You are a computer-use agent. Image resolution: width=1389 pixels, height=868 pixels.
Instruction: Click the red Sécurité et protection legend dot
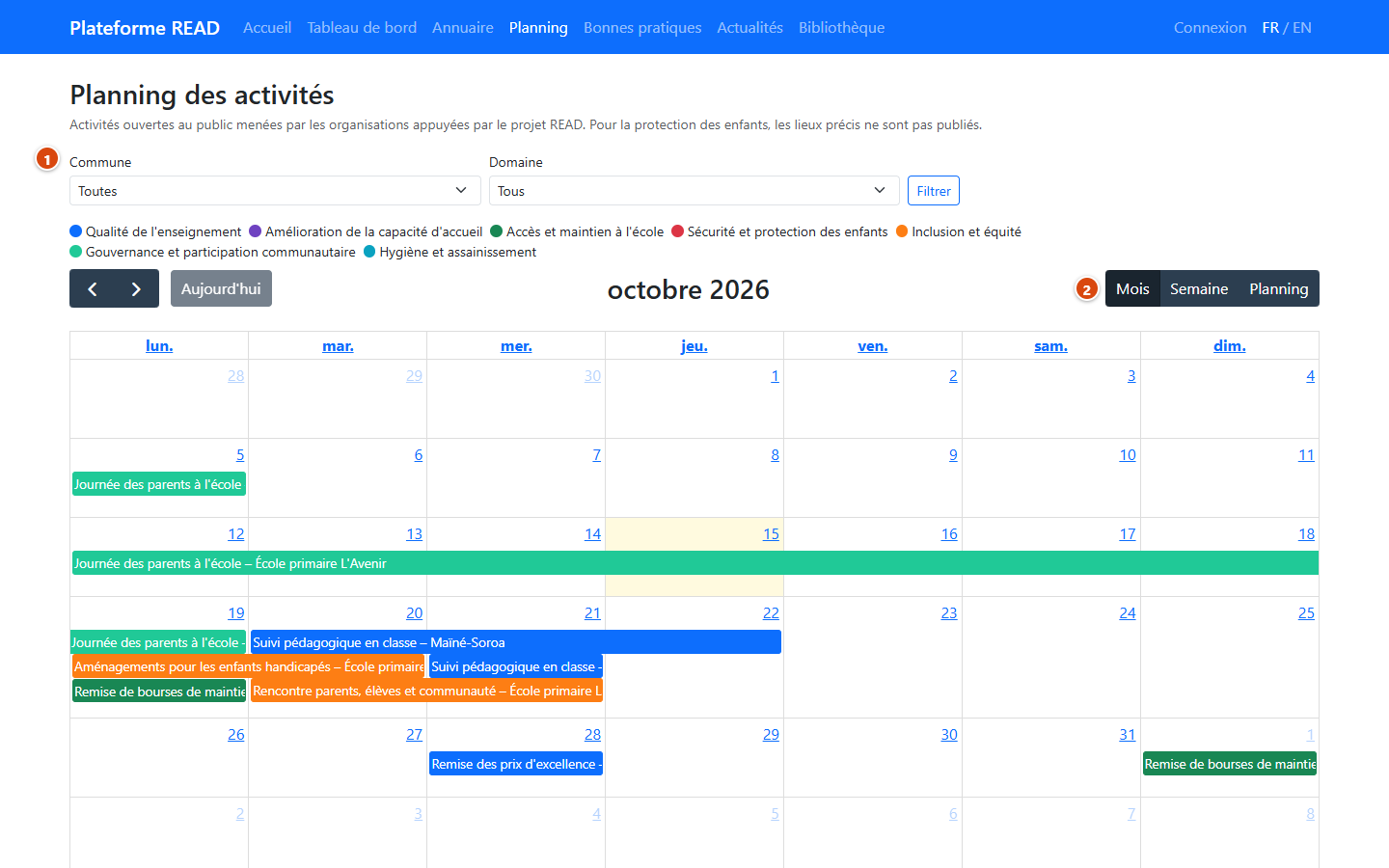click(678, 231)
